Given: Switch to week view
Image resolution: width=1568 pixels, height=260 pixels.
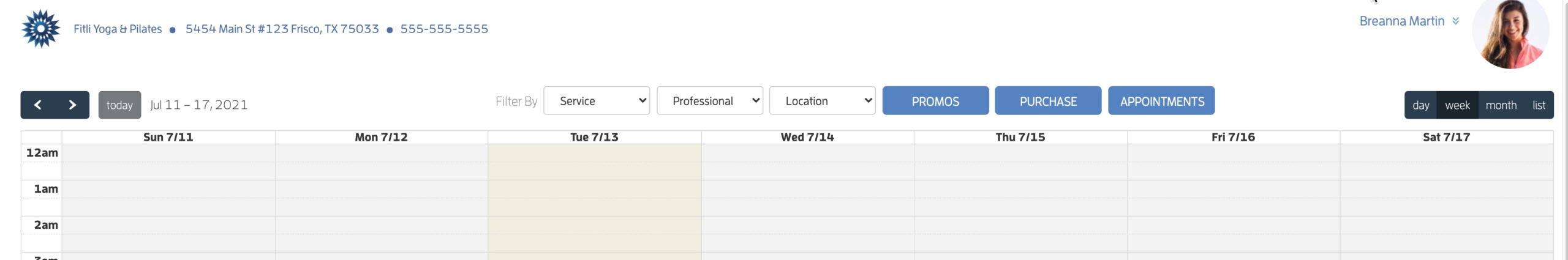Looking at the screenshot, I should pos(1457,105).
